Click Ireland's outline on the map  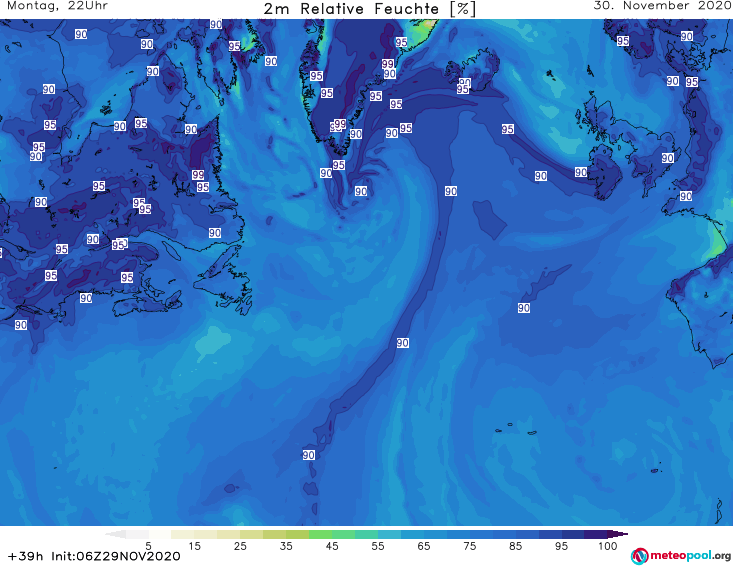tap(606, 172)
